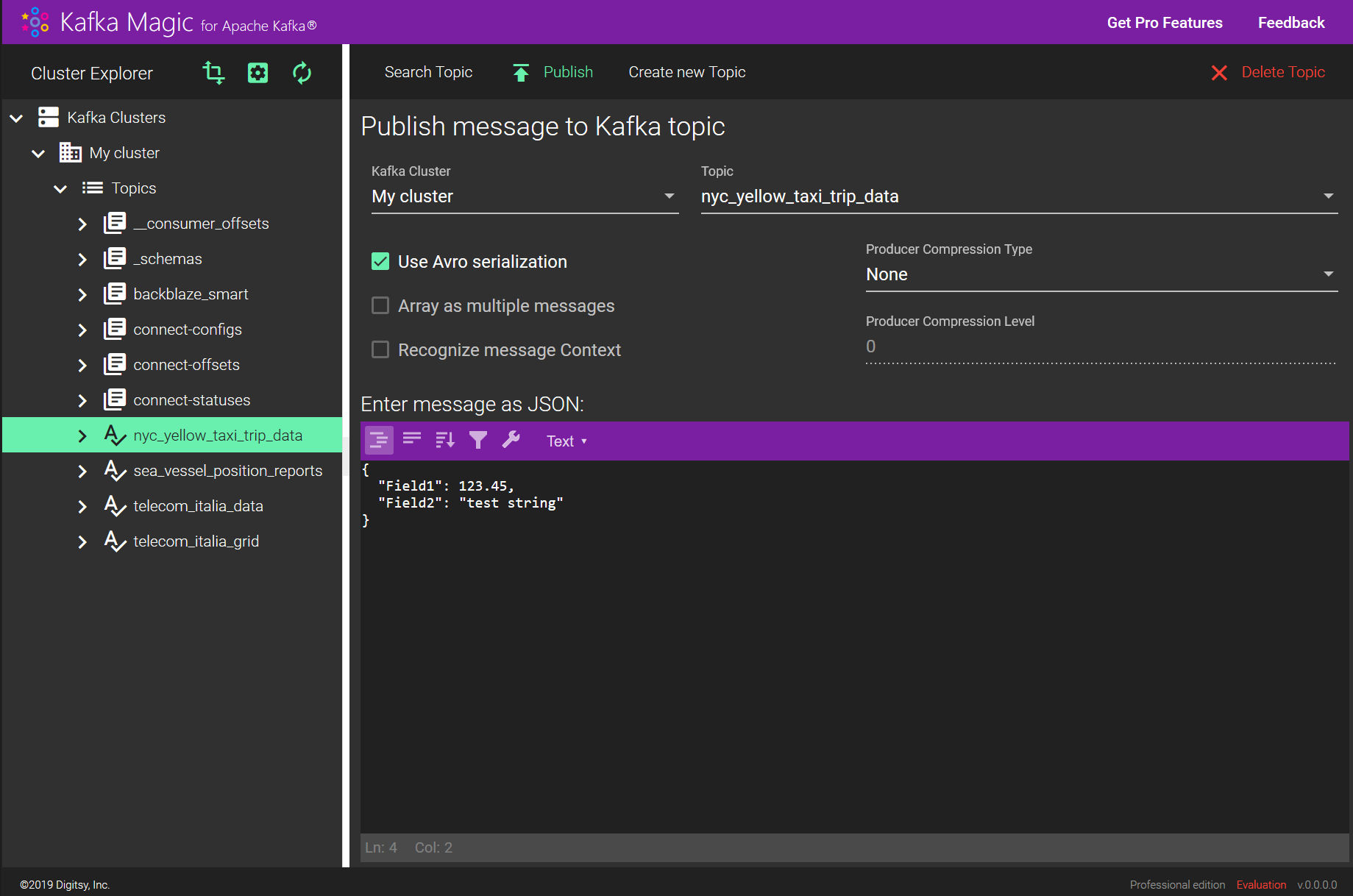Click the Avro icon of nyc_yellow_taxi_trip_data
This screenshot has height=896, width=1353.
[x=115, y=435]
